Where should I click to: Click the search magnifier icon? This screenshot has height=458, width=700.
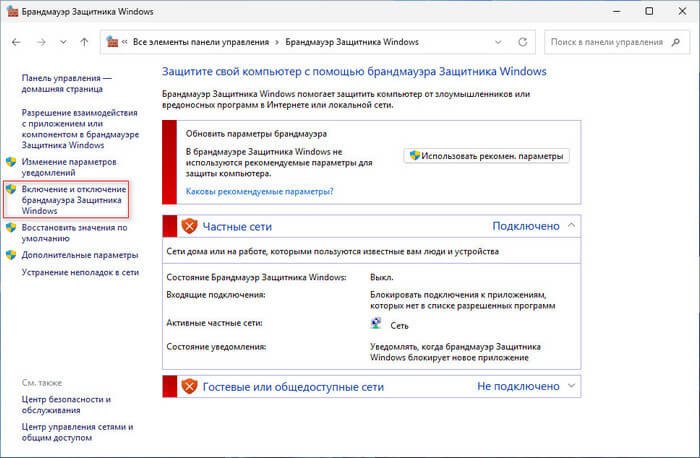(x=676, y=42)
